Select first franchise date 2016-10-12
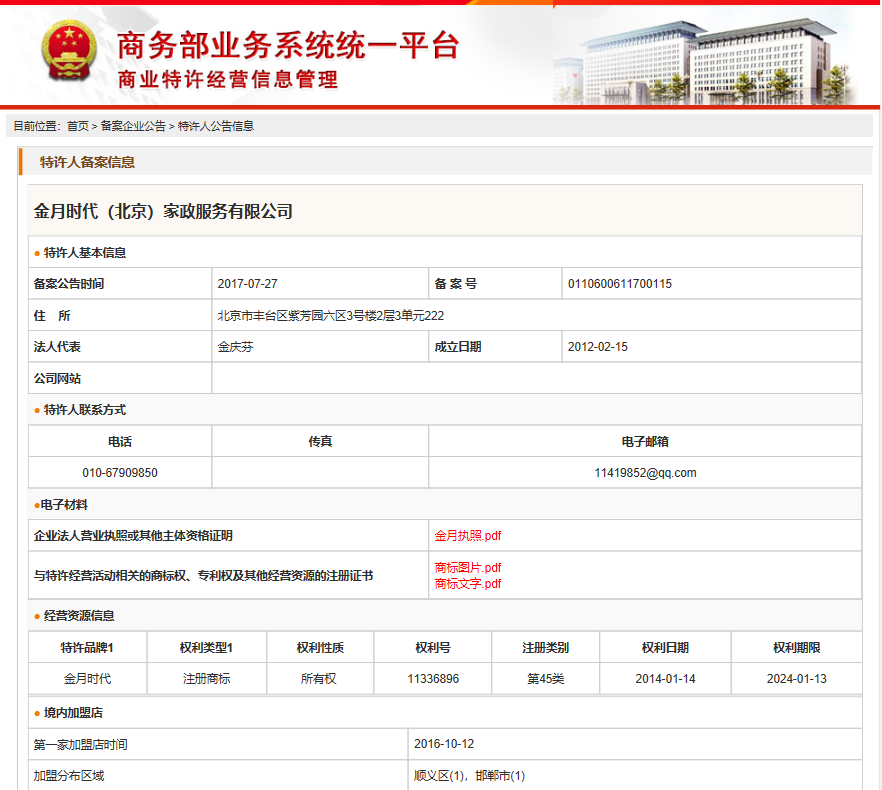 444,744
